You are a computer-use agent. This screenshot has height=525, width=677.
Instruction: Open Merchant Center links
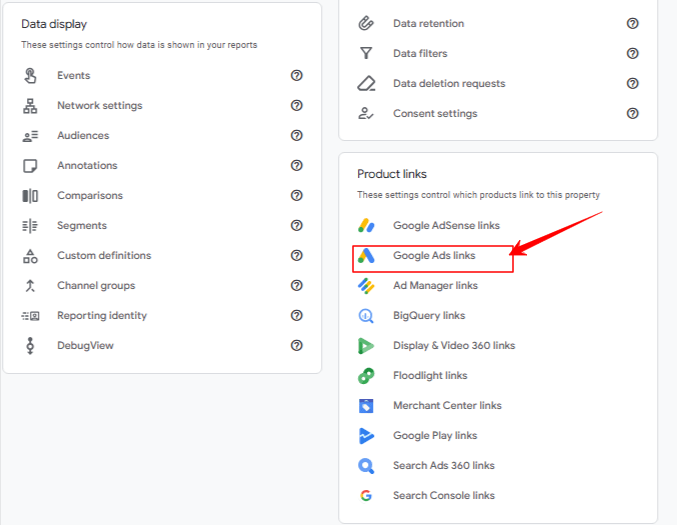pos(447,405)
